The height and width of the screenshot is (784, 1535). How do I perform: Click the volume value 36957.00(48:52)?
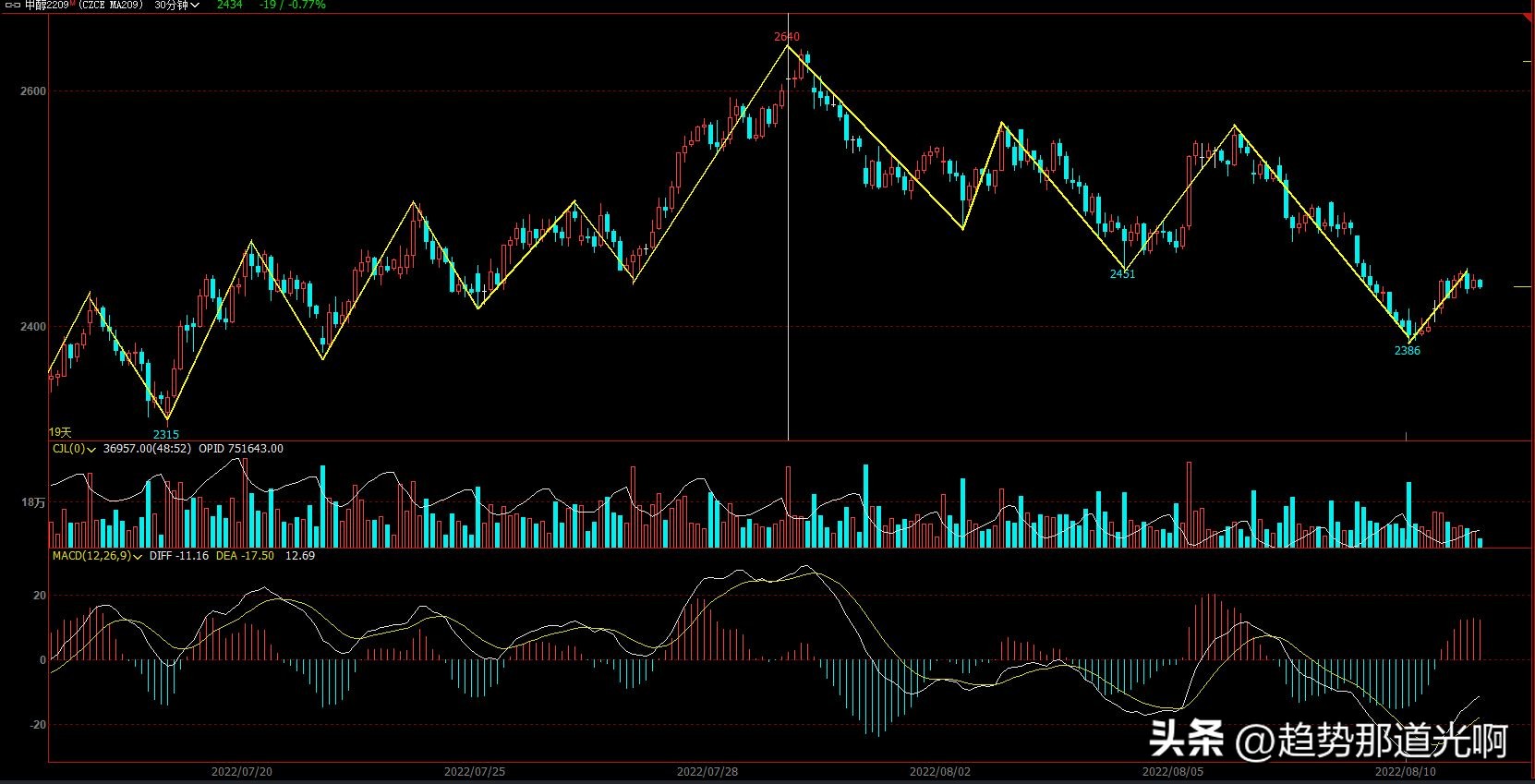click(x=147, y=449)
